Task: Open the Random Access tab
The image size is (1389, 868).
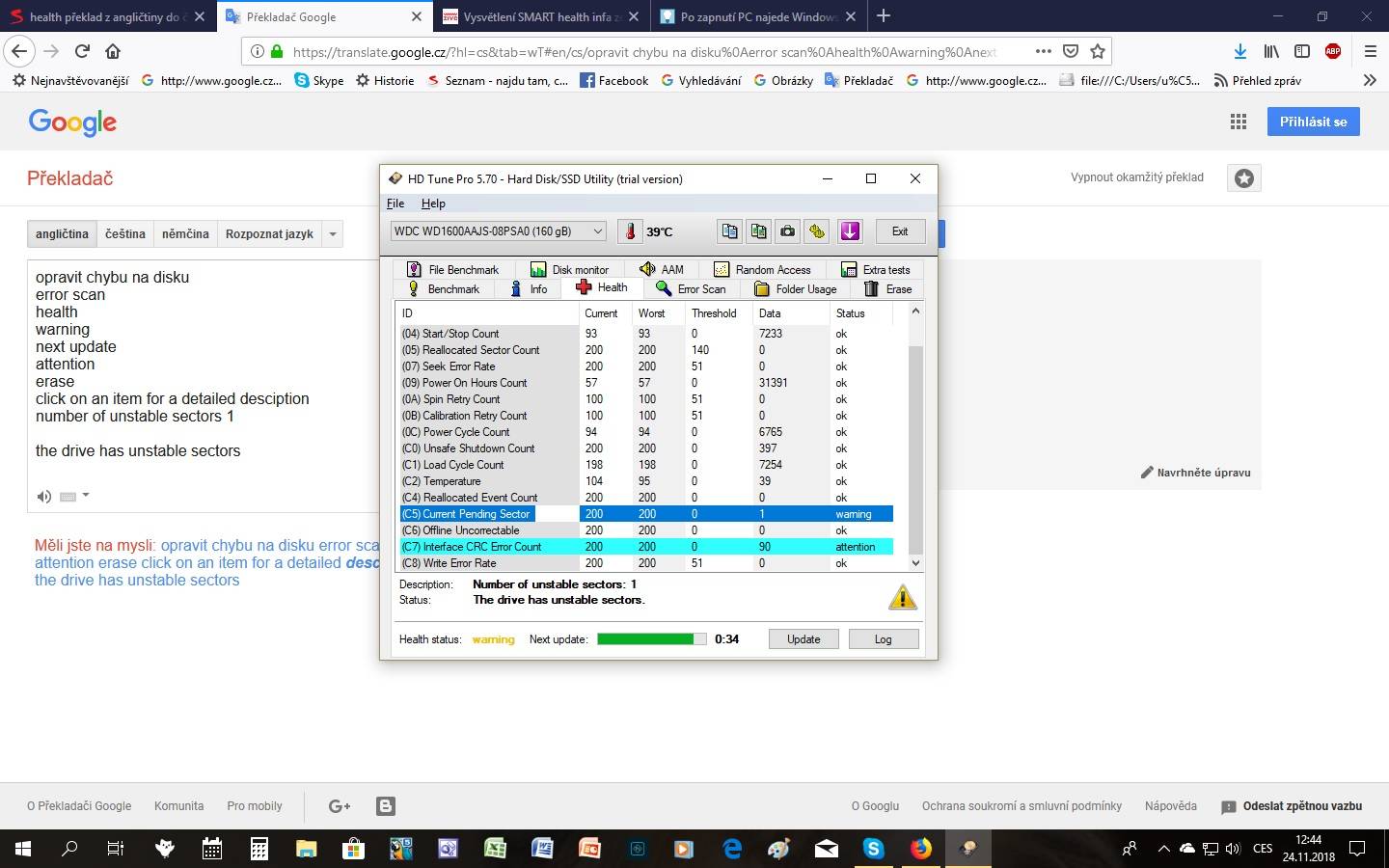Action: pyautogui.click(x=763, y=270)
